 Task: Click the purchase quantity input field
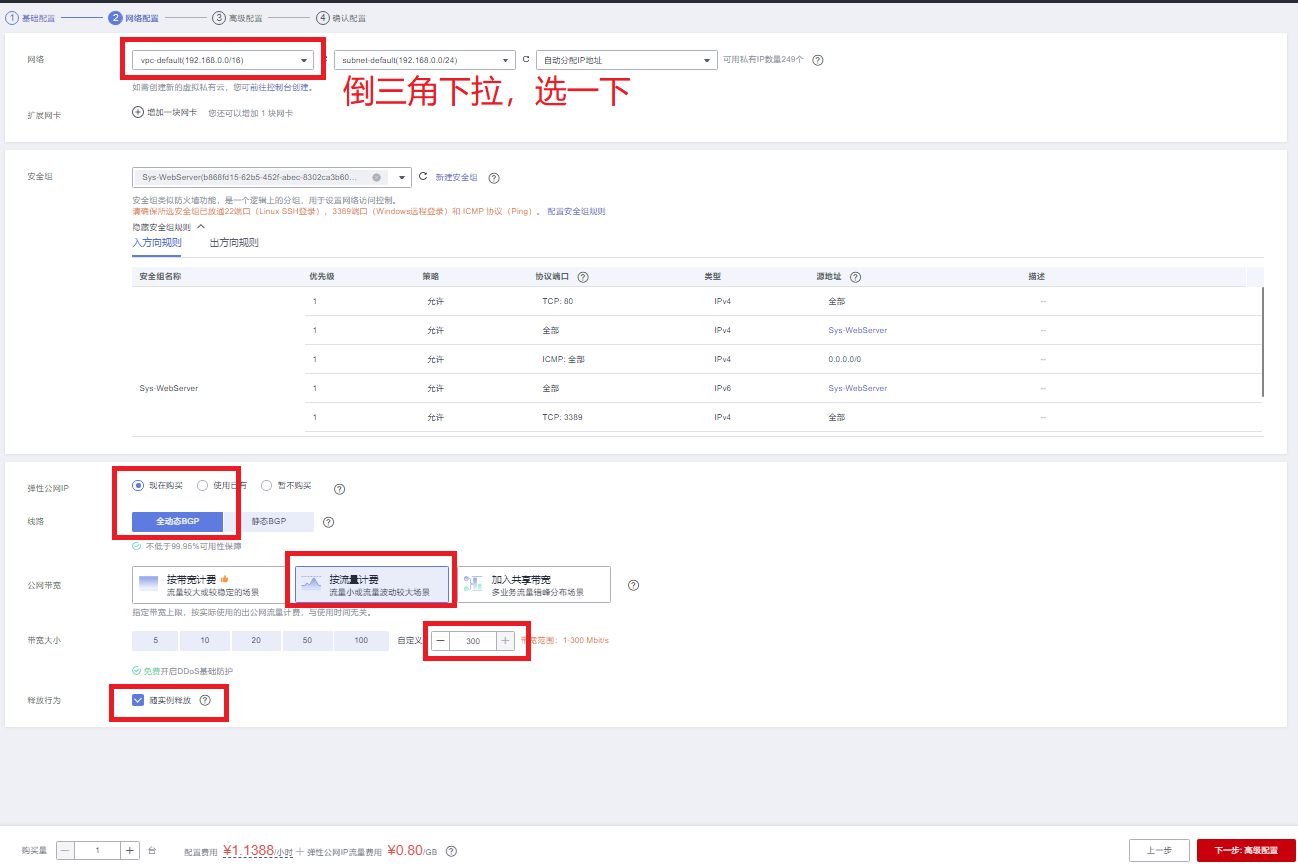[100, 850]
